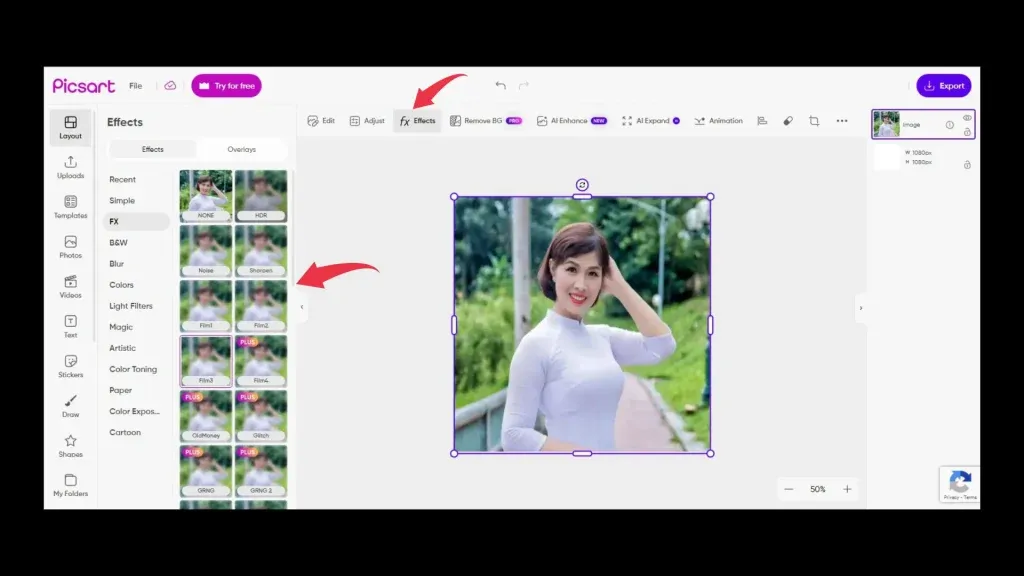Viewport: 1024px width, 576px height.
Task: Open the fx Effects tool
Action: pos(417,121)
